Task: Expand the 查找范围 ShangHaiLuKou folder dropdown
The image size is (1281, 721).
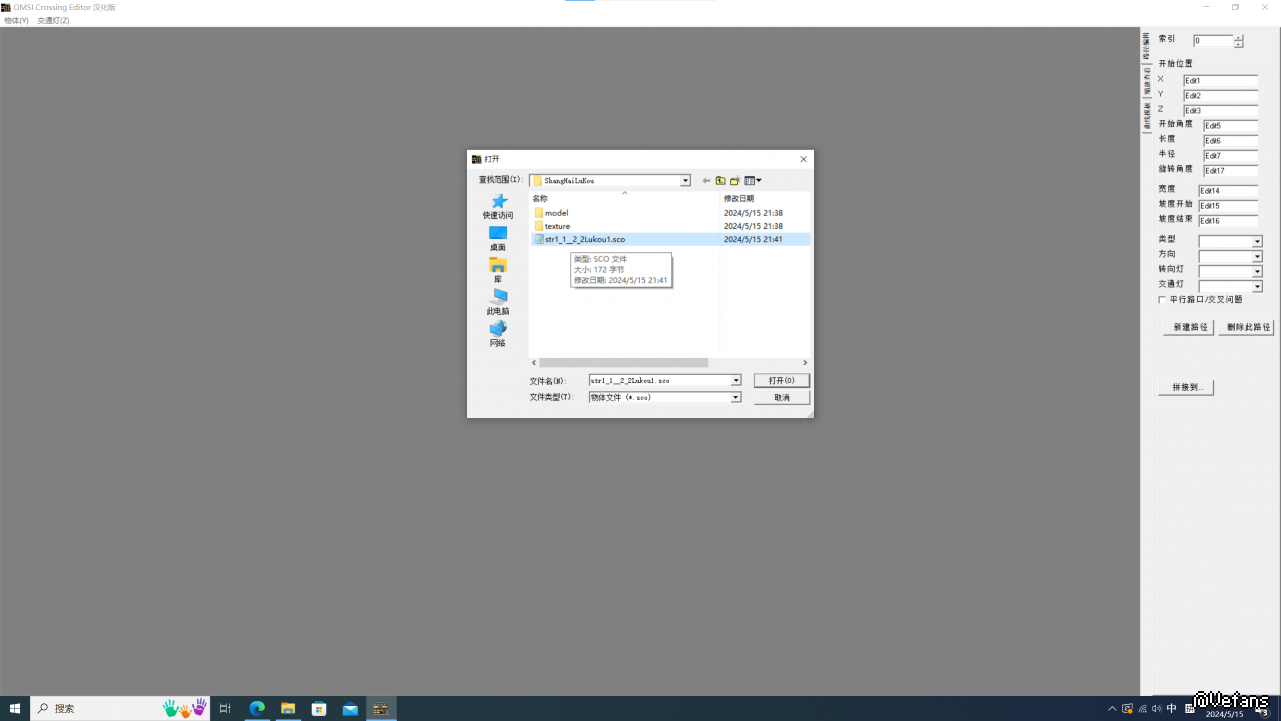Action: pos(685,181)
